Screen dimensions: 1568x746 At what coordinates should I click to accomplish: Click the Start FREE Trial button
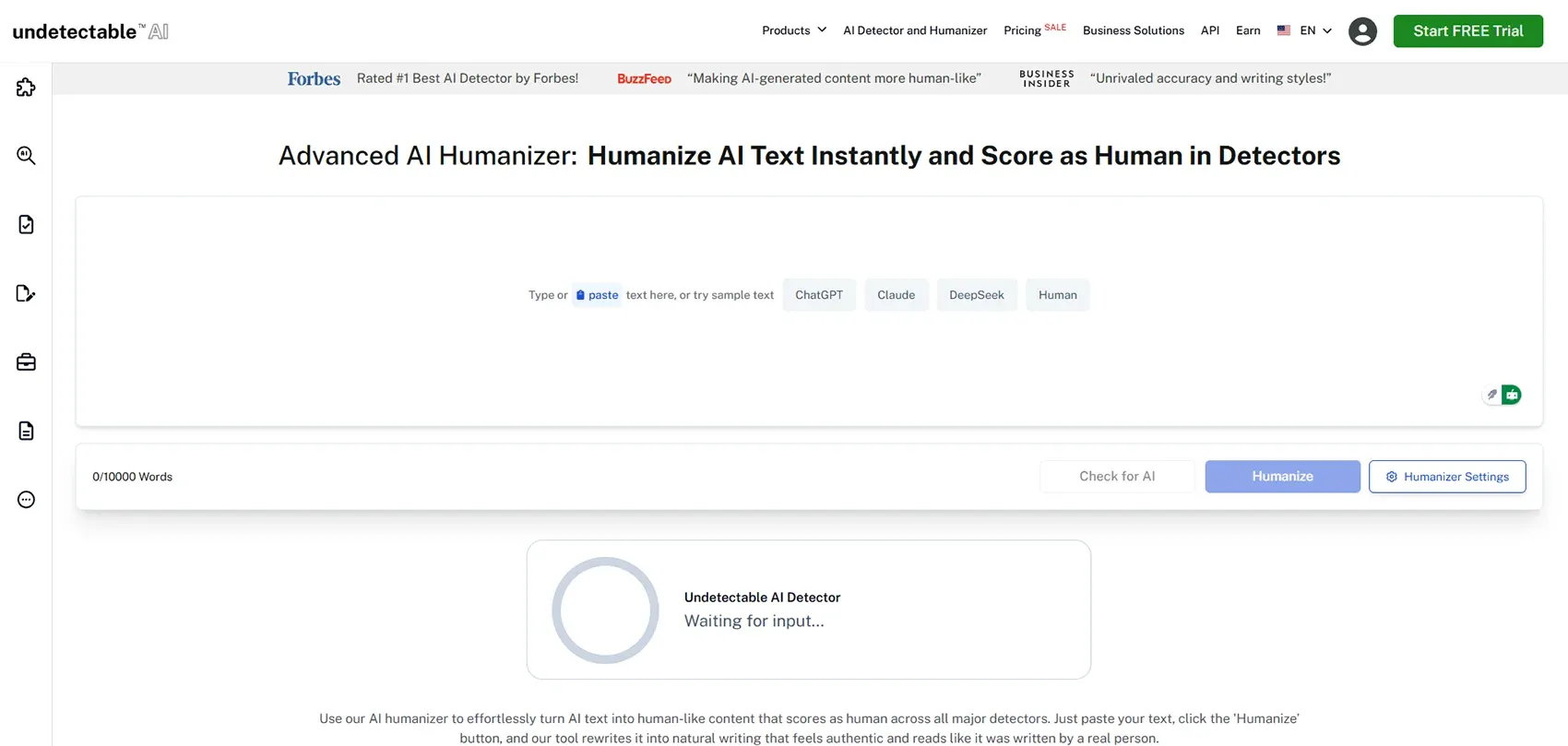pyautogui.click(x=1467, y=31)
